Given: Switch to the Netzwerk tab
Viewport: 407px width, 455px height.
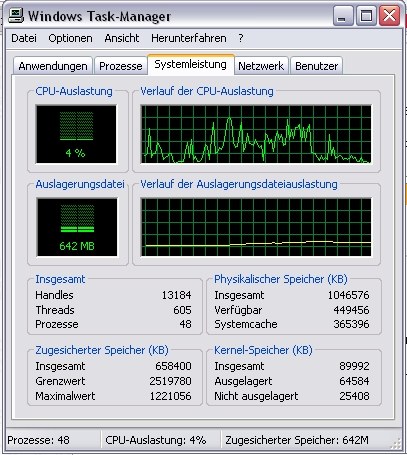Looking at the screenshot, I should [x=261, y=66].
